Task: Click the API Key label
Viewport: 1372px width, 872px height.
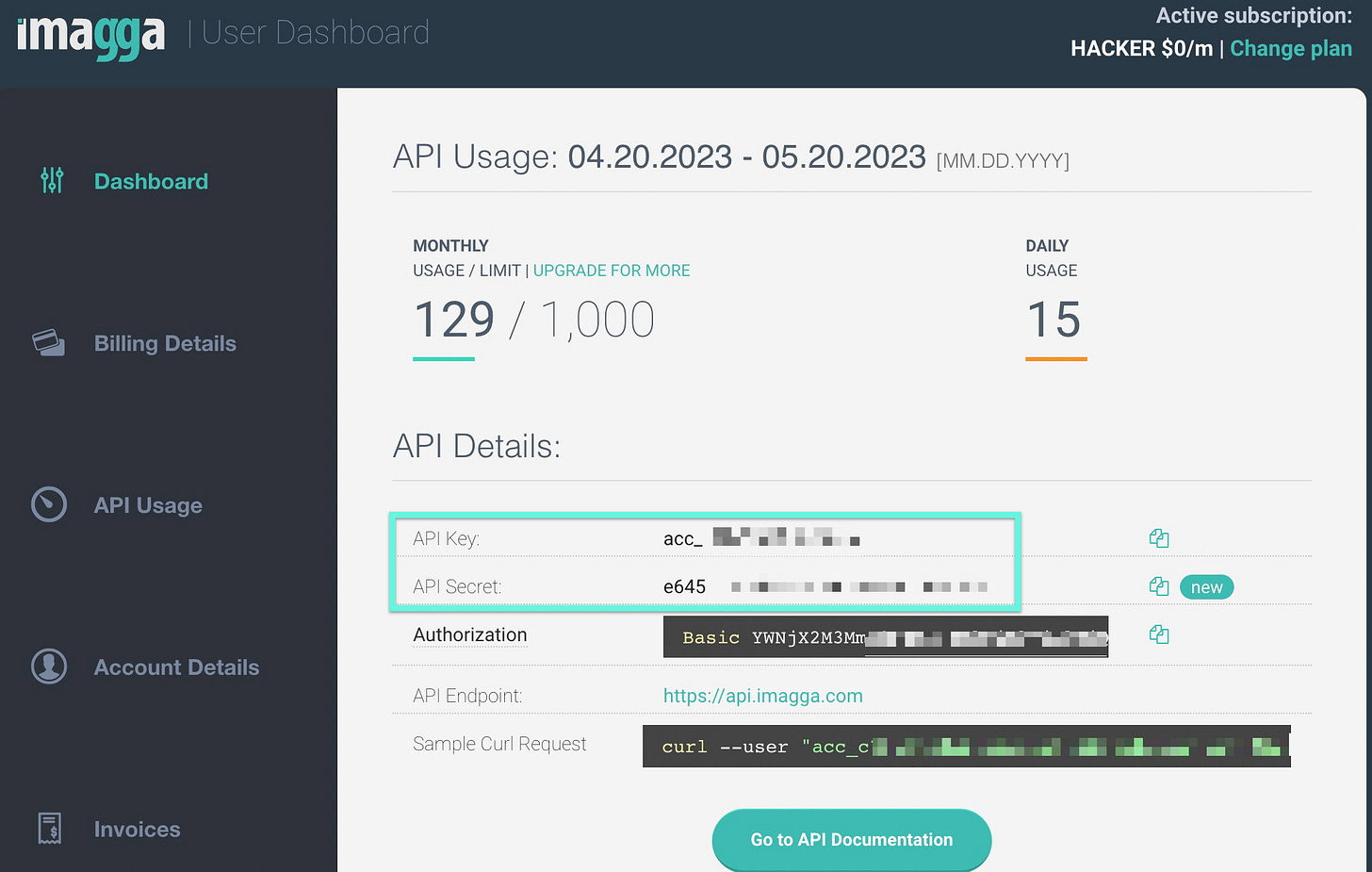Action: coord(446,538)
